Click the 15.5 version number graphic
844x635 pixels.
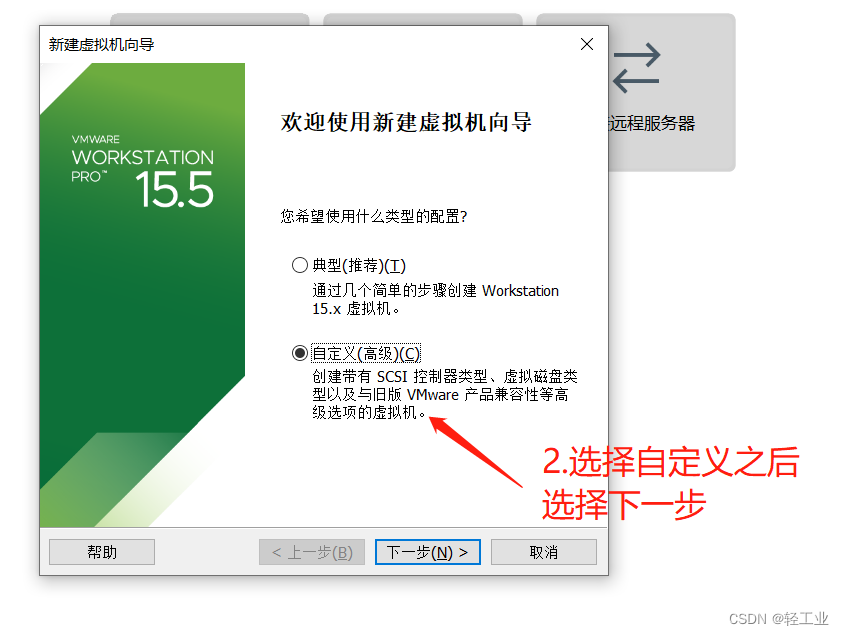tap(174, 189)
